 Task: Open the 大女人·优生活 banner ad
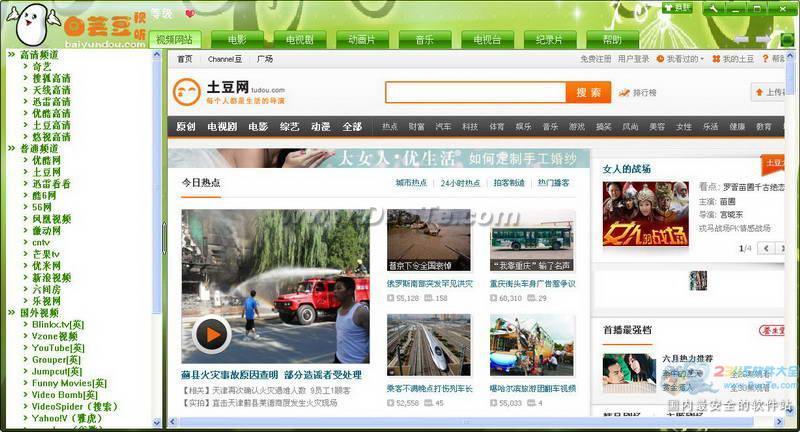pos(379,158)
